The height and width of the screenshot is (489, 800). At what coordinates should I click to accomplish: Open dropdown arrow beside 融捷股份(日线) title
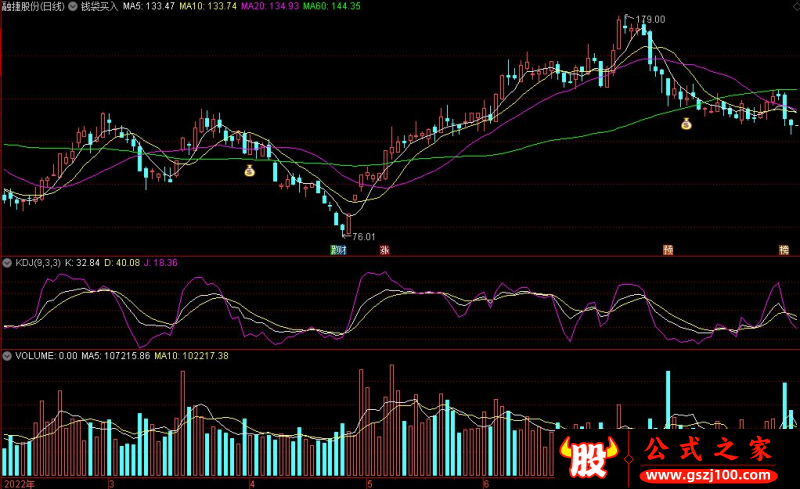pos(73,7)
